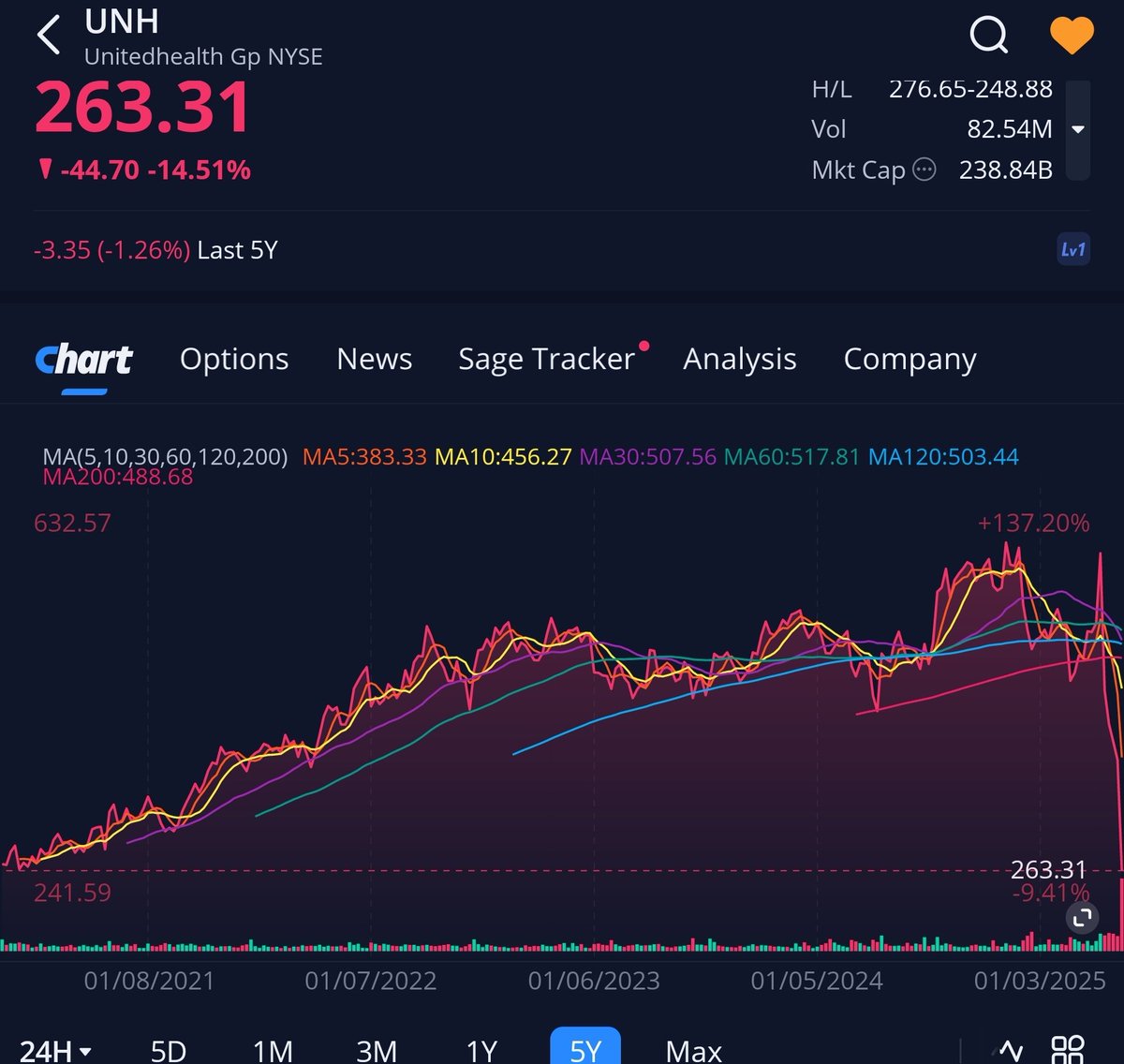
Task: Open the indicators grid icon
Action: click(1068, 1050)
